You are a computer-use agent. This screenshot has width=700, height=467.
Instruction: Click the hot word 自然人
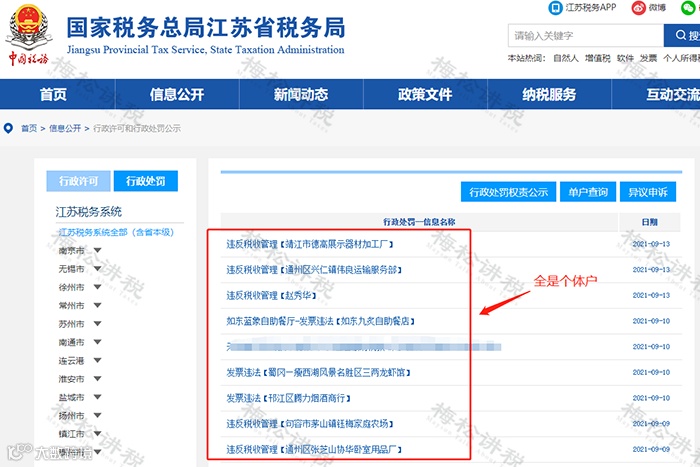click(566, 58)
